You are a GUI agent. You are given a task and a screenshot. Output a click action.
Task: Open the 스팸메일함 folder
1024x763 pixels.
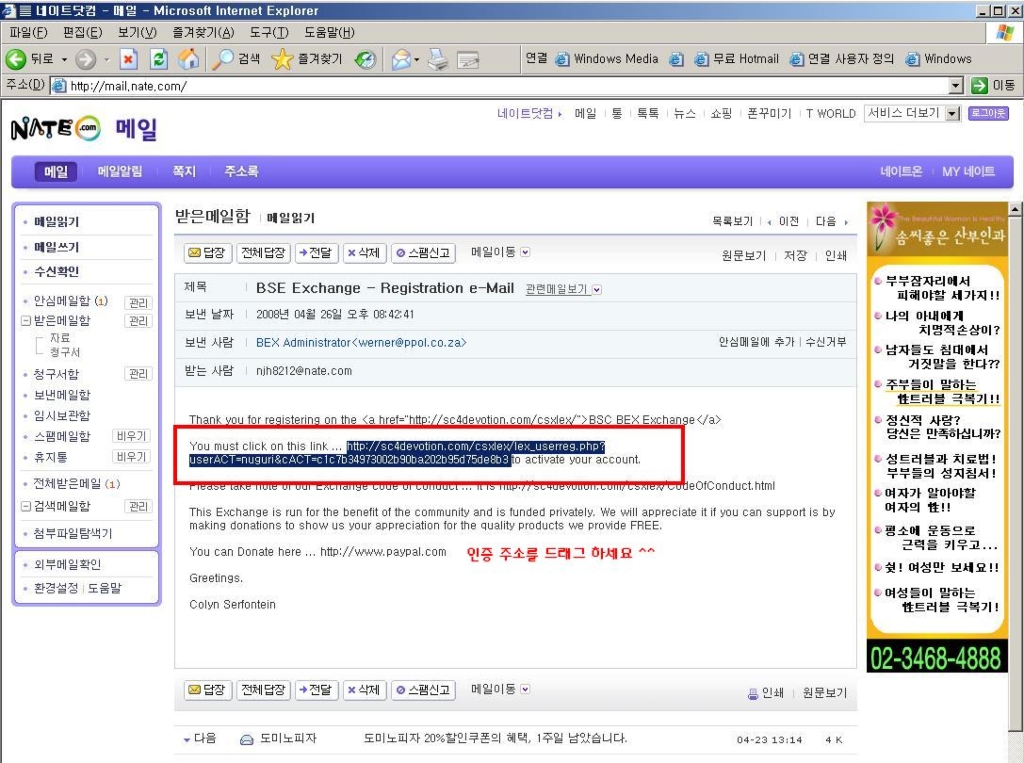tap(62, 436)
